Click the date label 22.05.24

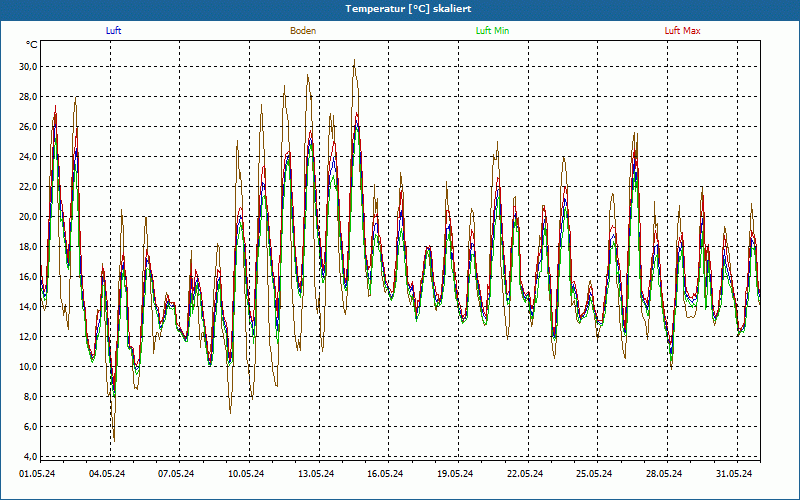[x=525, y=474]
